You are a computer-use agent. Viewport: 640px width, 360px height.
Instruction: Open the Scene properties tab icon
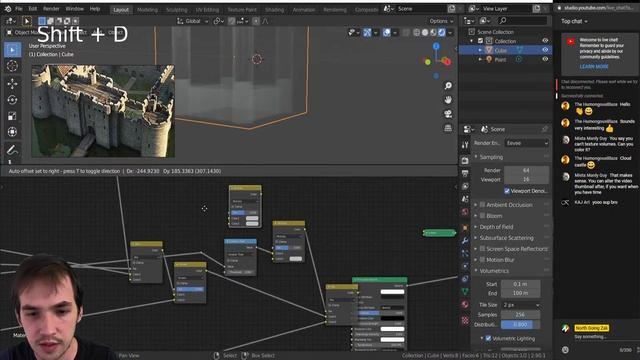pyautogui.click(x=465, y=199)
